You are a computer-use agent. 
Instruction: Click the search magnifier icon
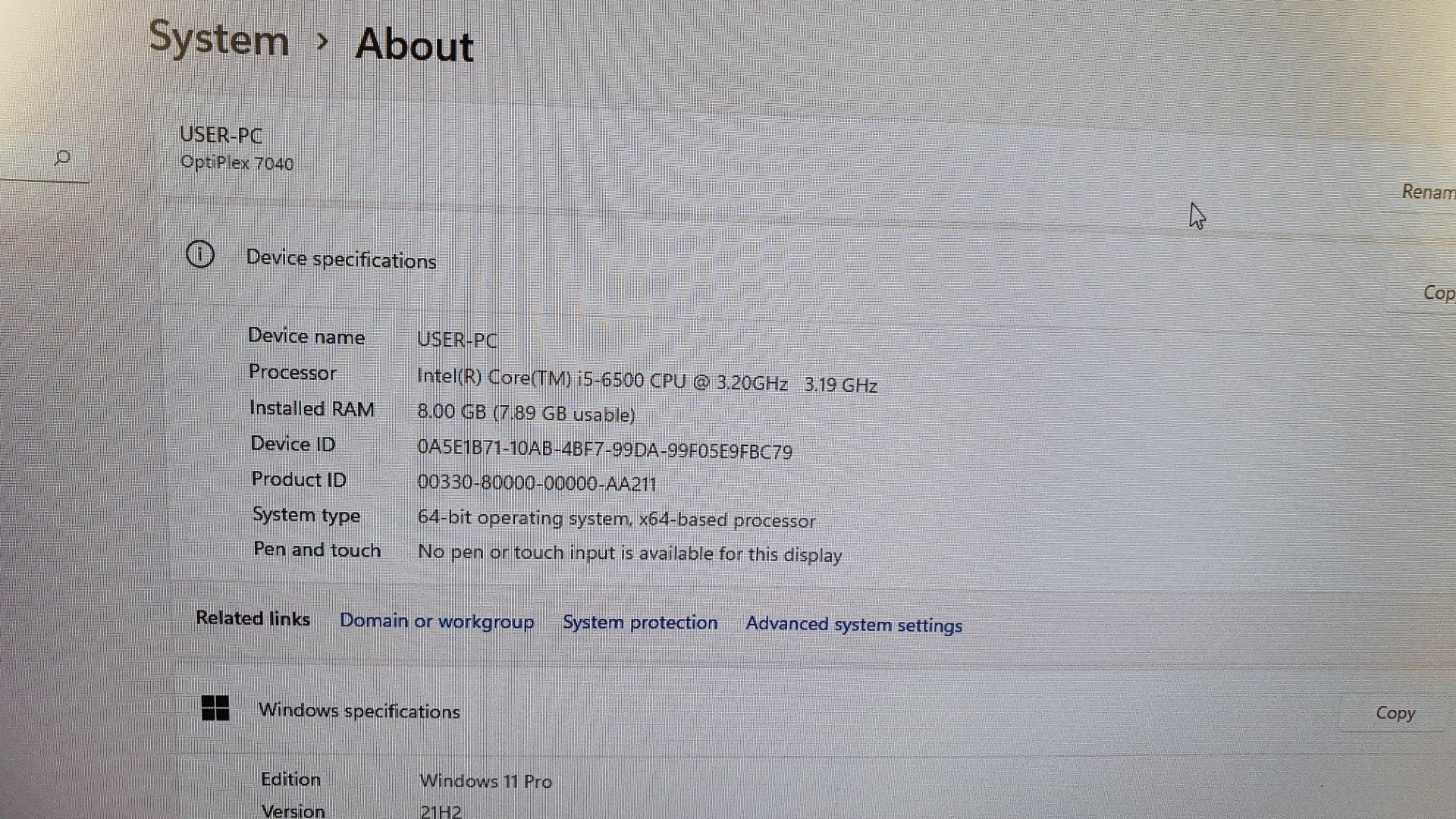point(62,158)
